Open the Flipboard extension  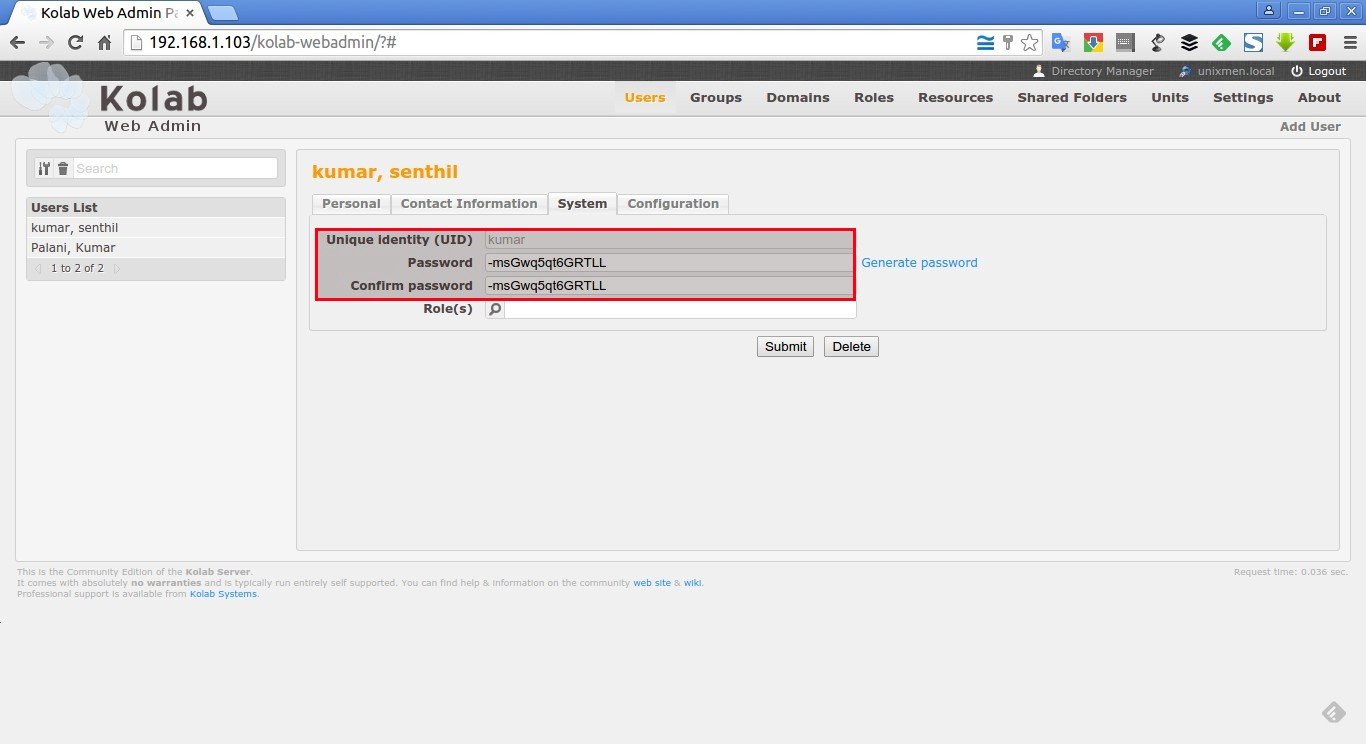point(1317,43)
